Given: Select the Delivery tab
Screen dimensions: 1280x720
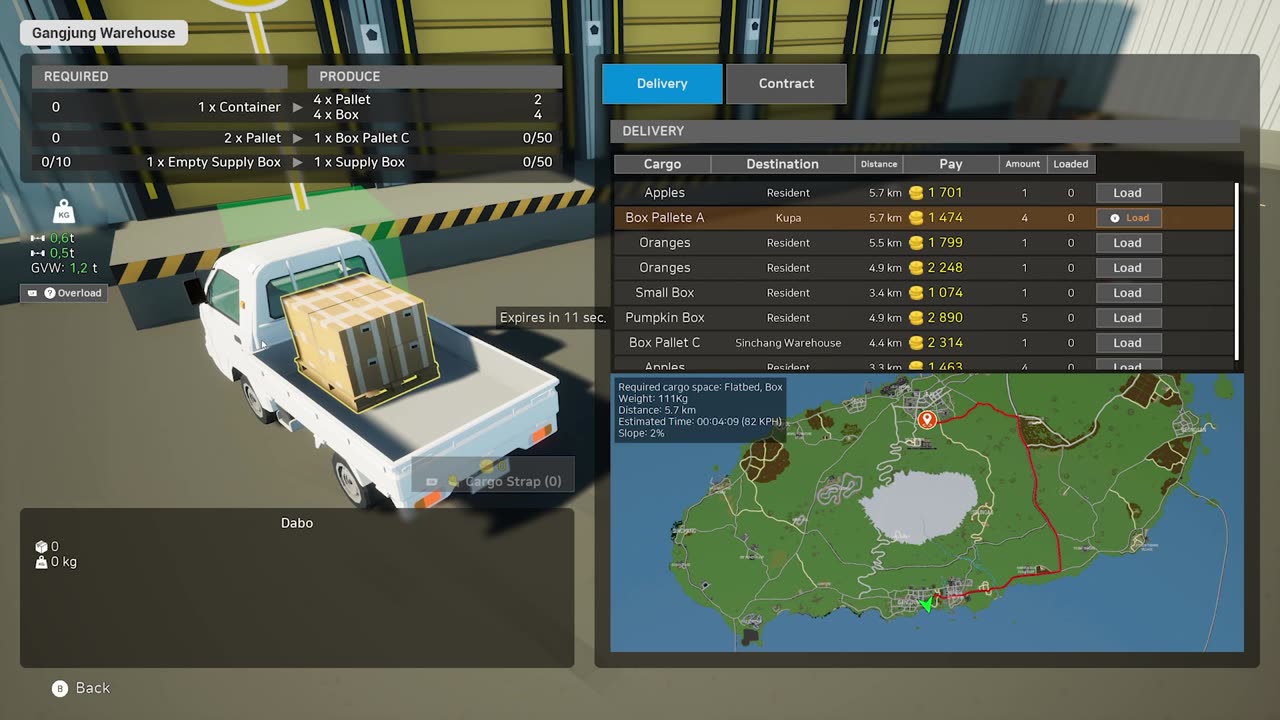Looking at the screenshot, I should 662,84.
